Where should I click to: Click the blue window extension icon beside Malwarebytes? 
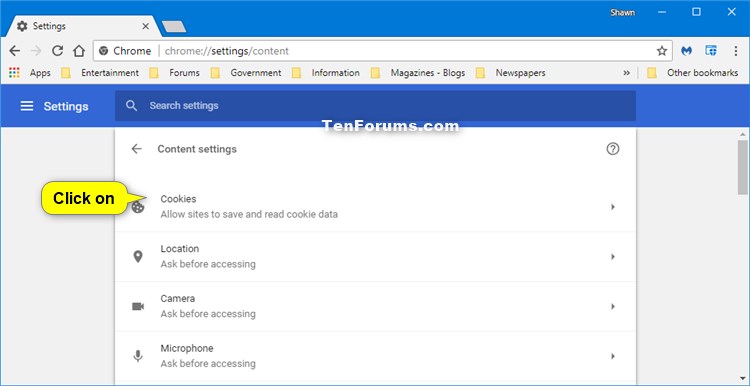[711, 51]
